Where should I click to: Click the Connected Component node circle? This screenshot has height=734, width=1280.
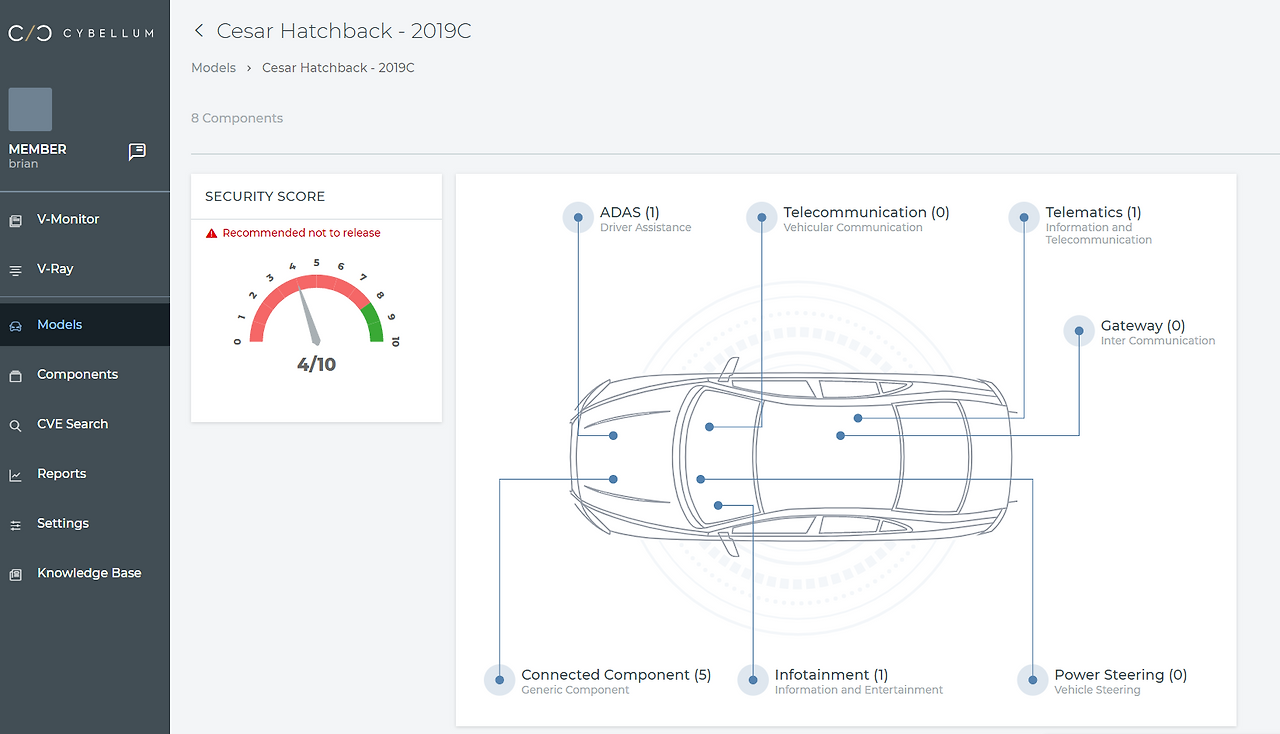499,680
